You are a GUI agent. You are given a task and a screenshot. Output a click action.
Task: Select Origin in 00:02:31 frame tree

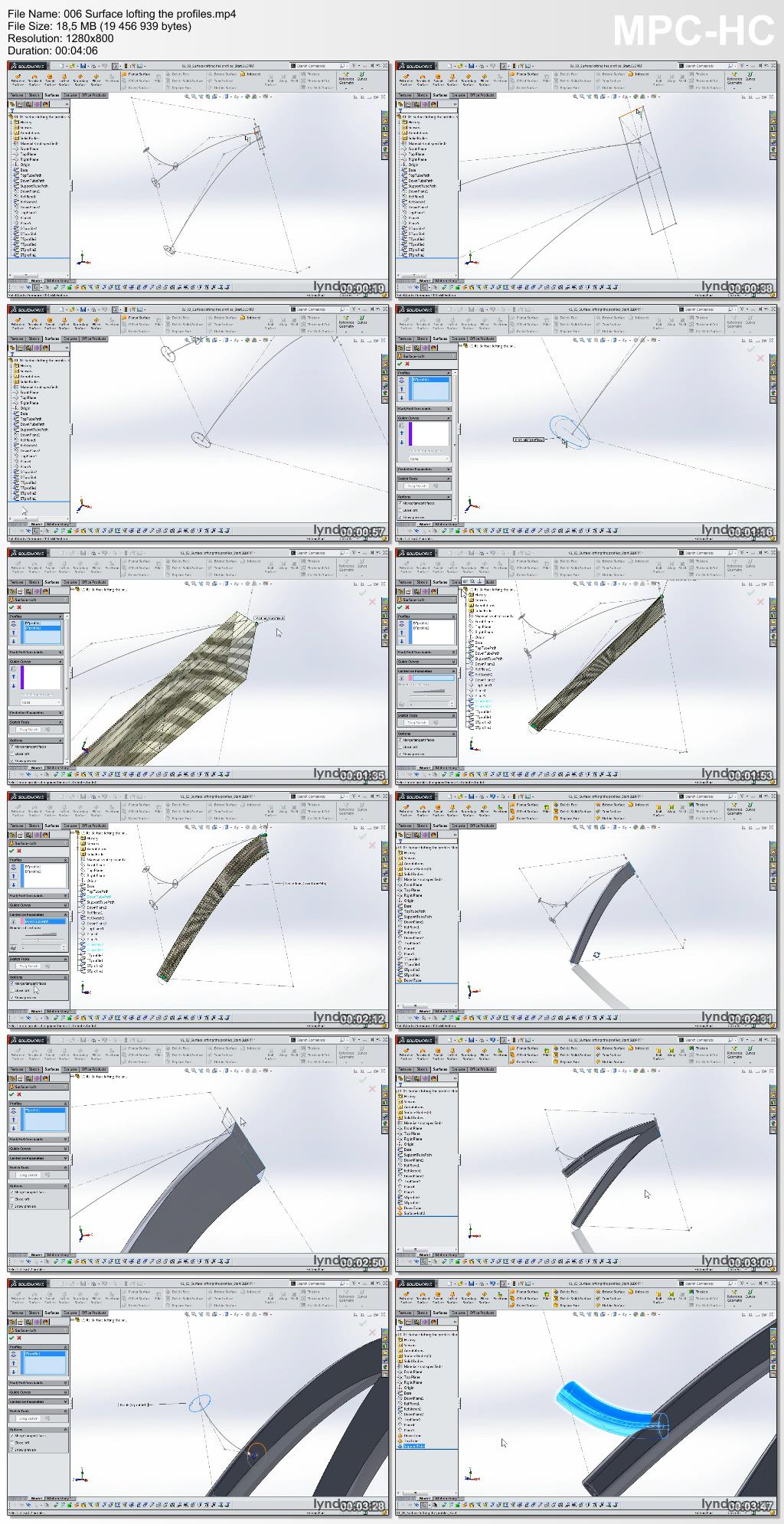[x=410, y=901]
